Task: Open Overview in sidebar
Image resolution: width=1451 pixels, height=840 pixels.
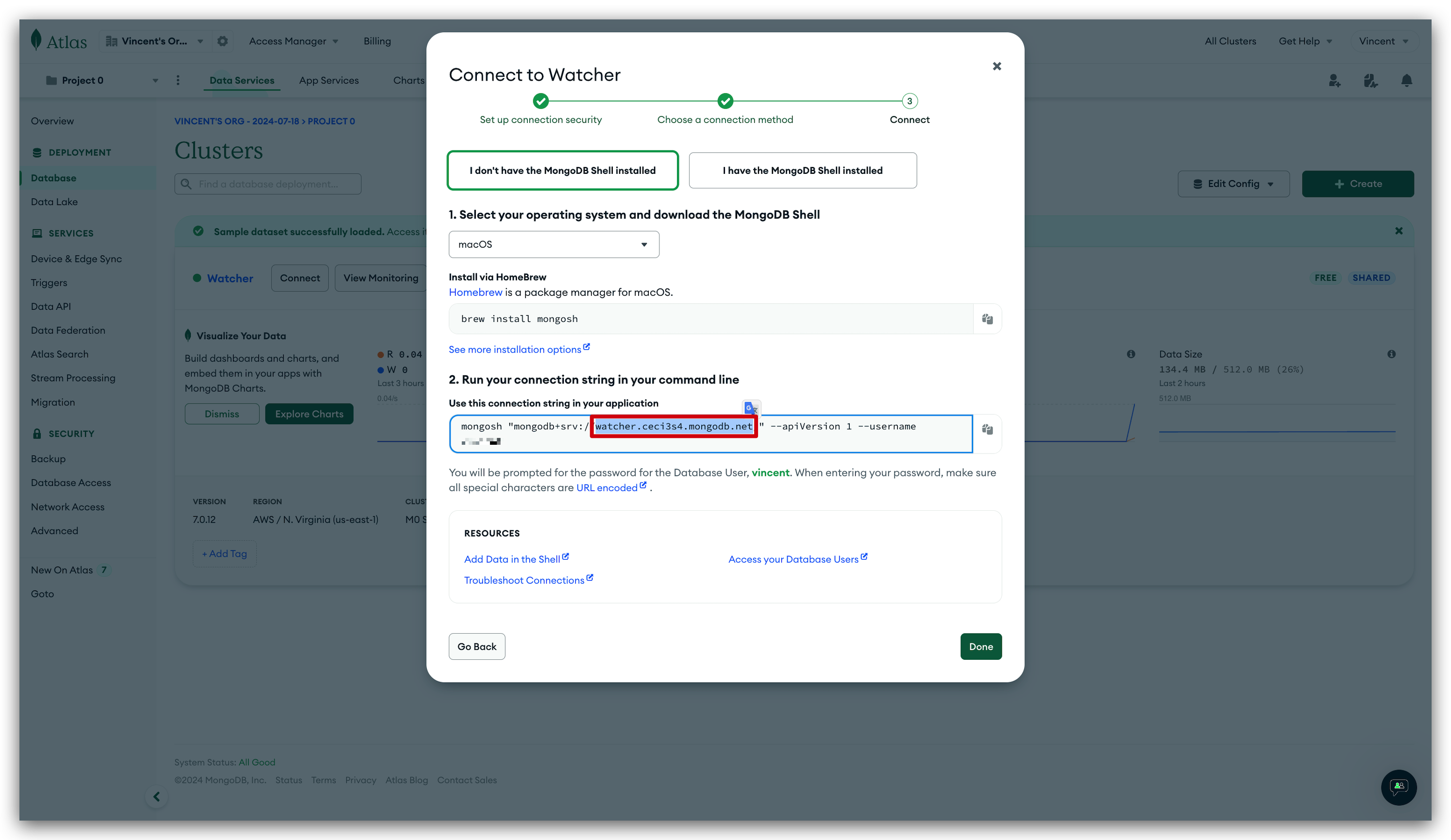Action: pyautogui.click(x=52, y=121)
